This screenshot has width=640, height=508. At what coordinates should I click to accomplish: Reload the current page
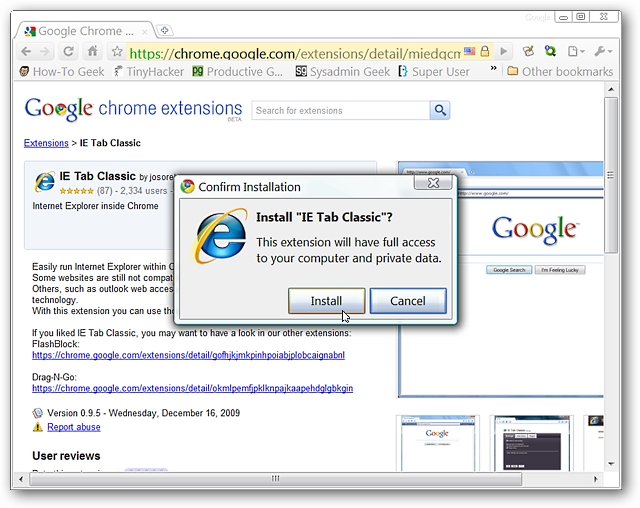tap(69, 52)
